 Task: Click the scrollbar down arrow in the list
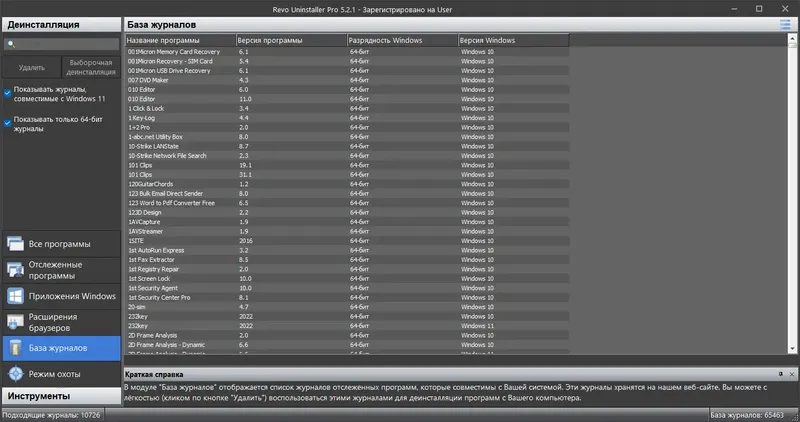coord(792,349)
